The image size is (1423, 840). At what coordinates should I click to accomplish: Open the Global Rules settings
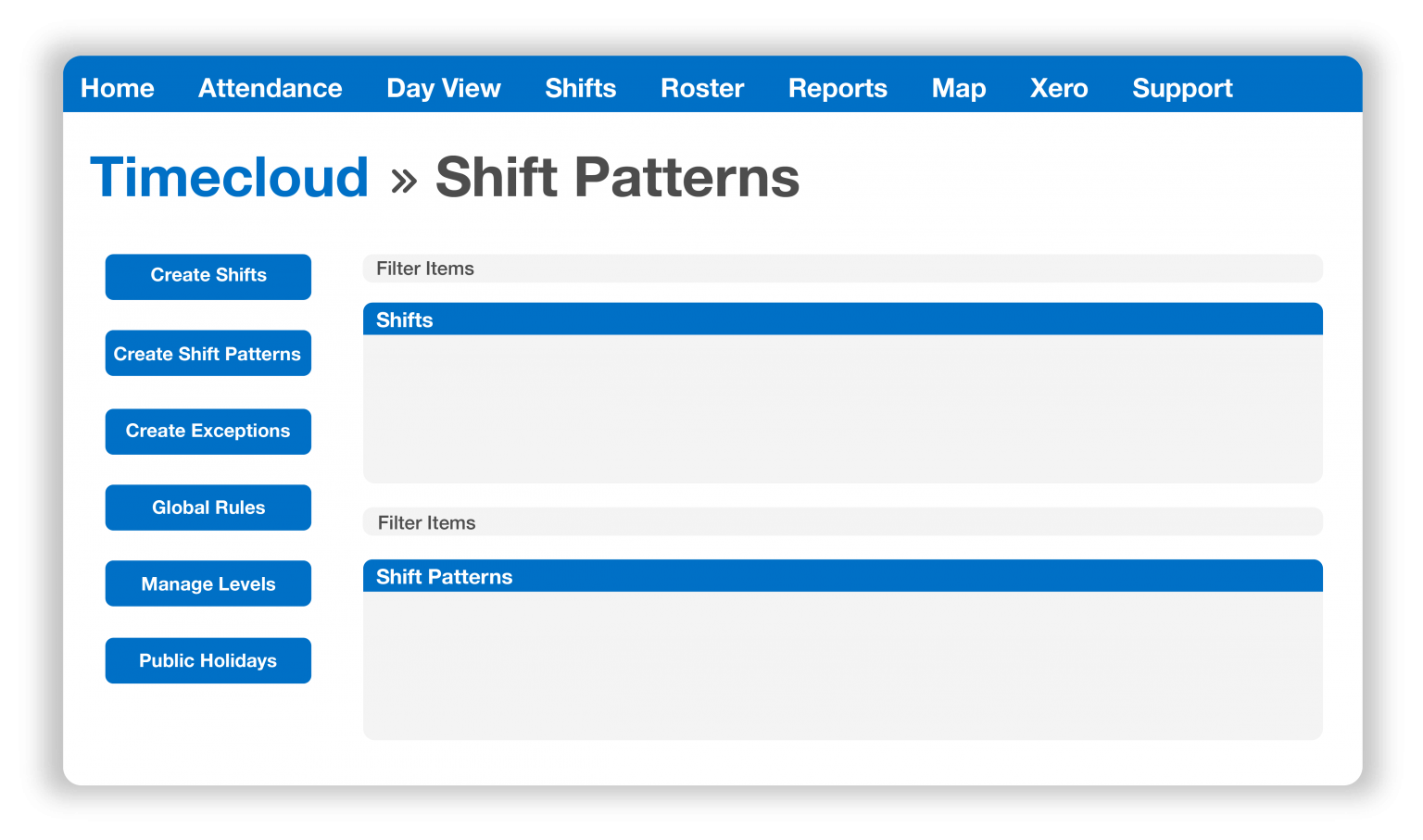(x=208, y=507)
